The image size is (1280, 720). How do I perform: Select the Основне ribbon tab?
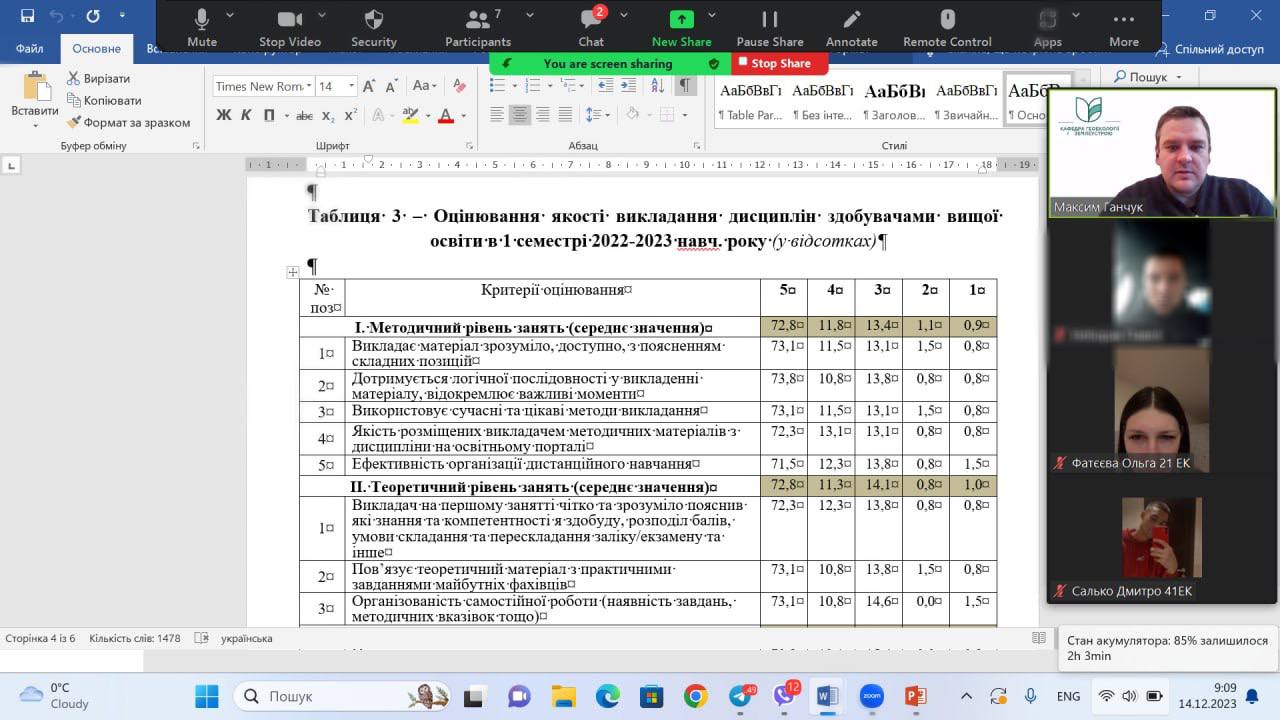pos(96,49)
